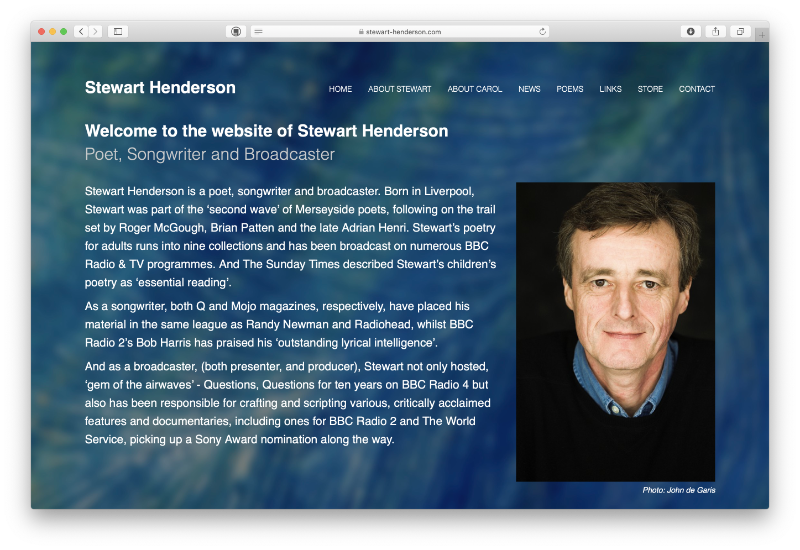Click the paragraph starting 'And as a broadcaster'
This screenshot has height=550, width=800.
pos(288,403)
